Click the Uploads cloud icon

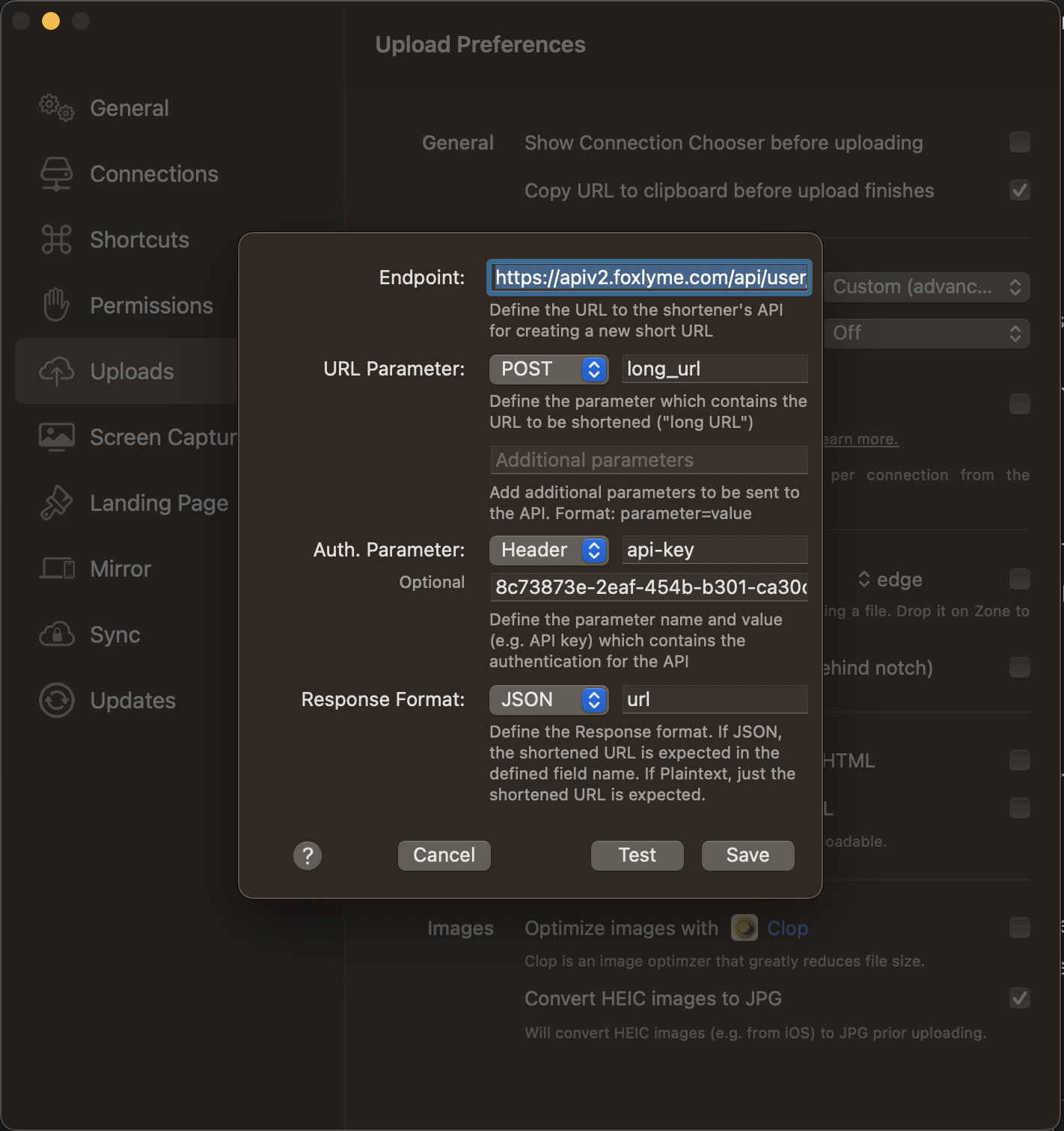click(x=57, y=372)
